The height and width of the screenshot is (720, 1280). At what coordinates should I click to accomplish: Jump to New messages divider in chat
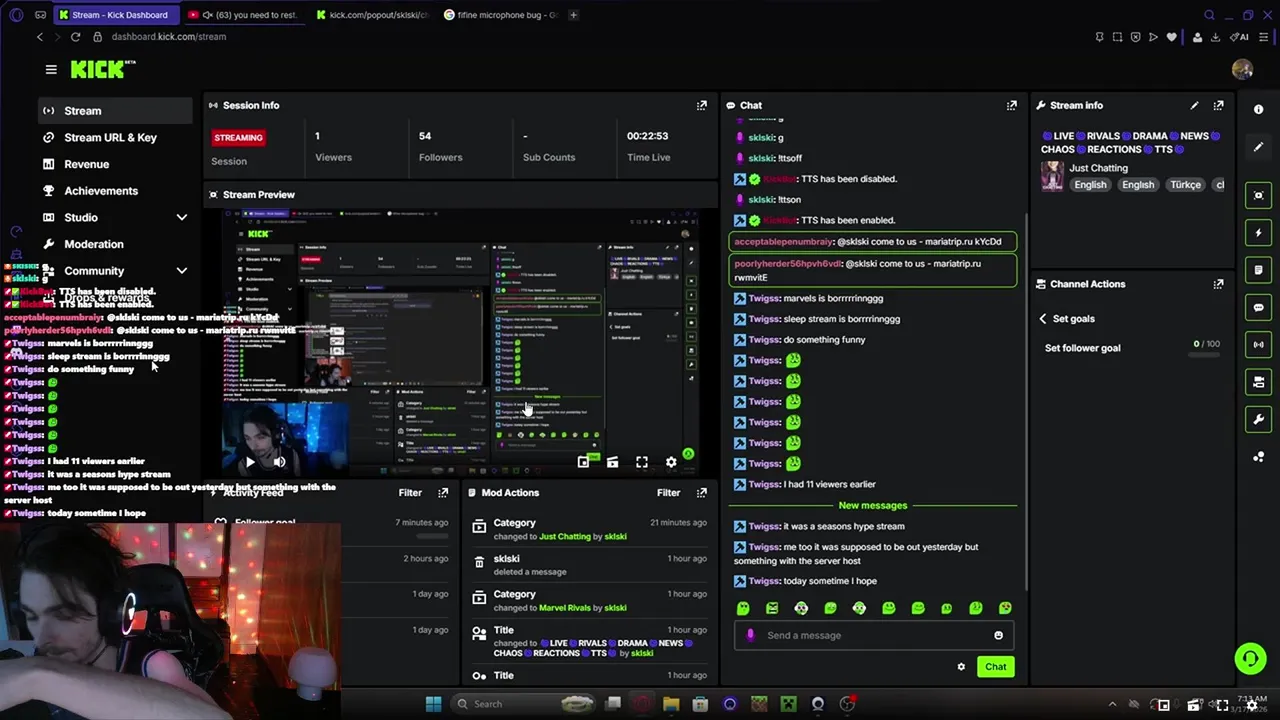(x=873, y=506)
